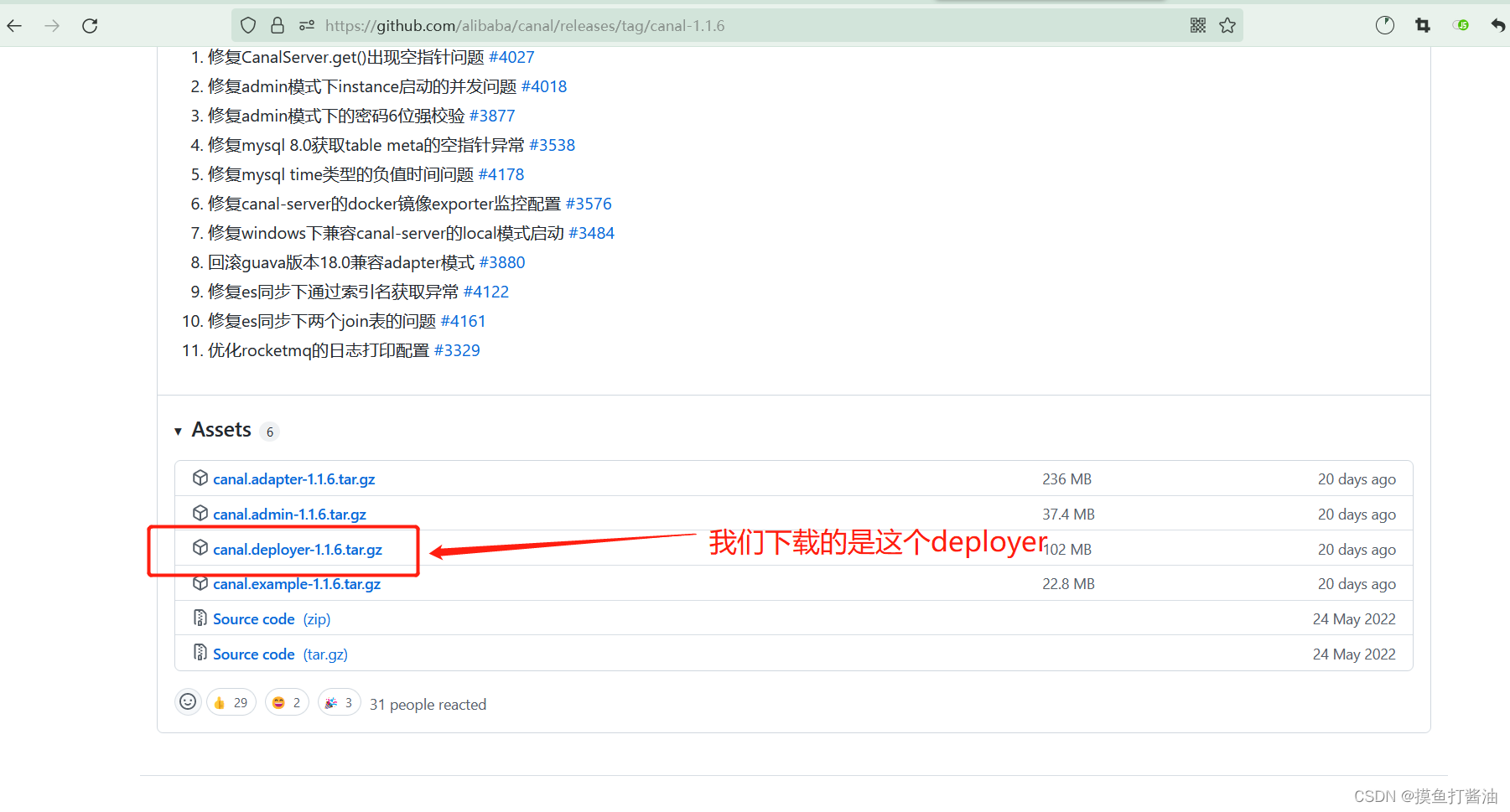Viewport: 1510px width, 812px height.
Task: Open the add reaction smiley picker
Action: (x=188, y=702)
